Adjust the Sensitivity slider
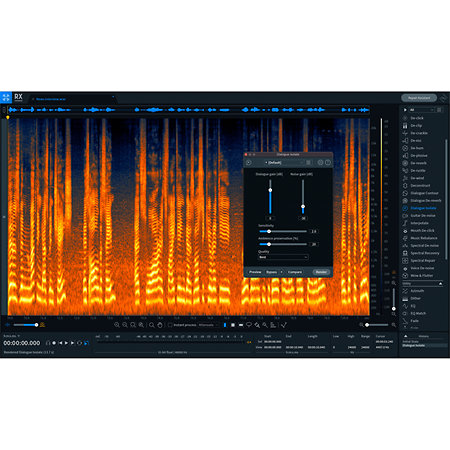The image size is (450, 450). [x=283, y=231]
